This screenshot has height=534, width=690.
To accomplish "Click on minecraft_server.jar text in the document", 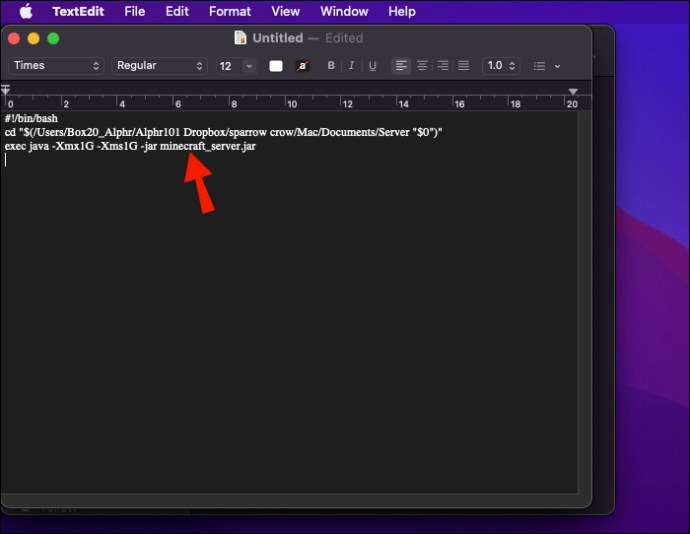I will (208, 146).
